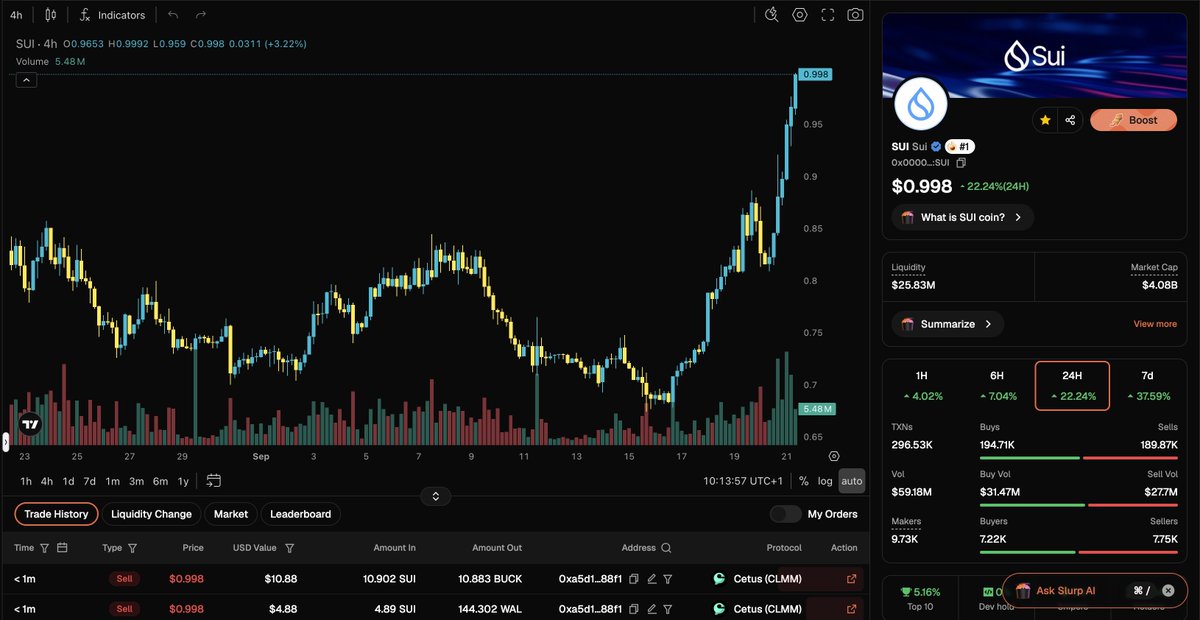Image resolution: width=1200 pixels, height=620 pixels.
Task: Click the #1 trending badge
Action: [x=960, y=146]
